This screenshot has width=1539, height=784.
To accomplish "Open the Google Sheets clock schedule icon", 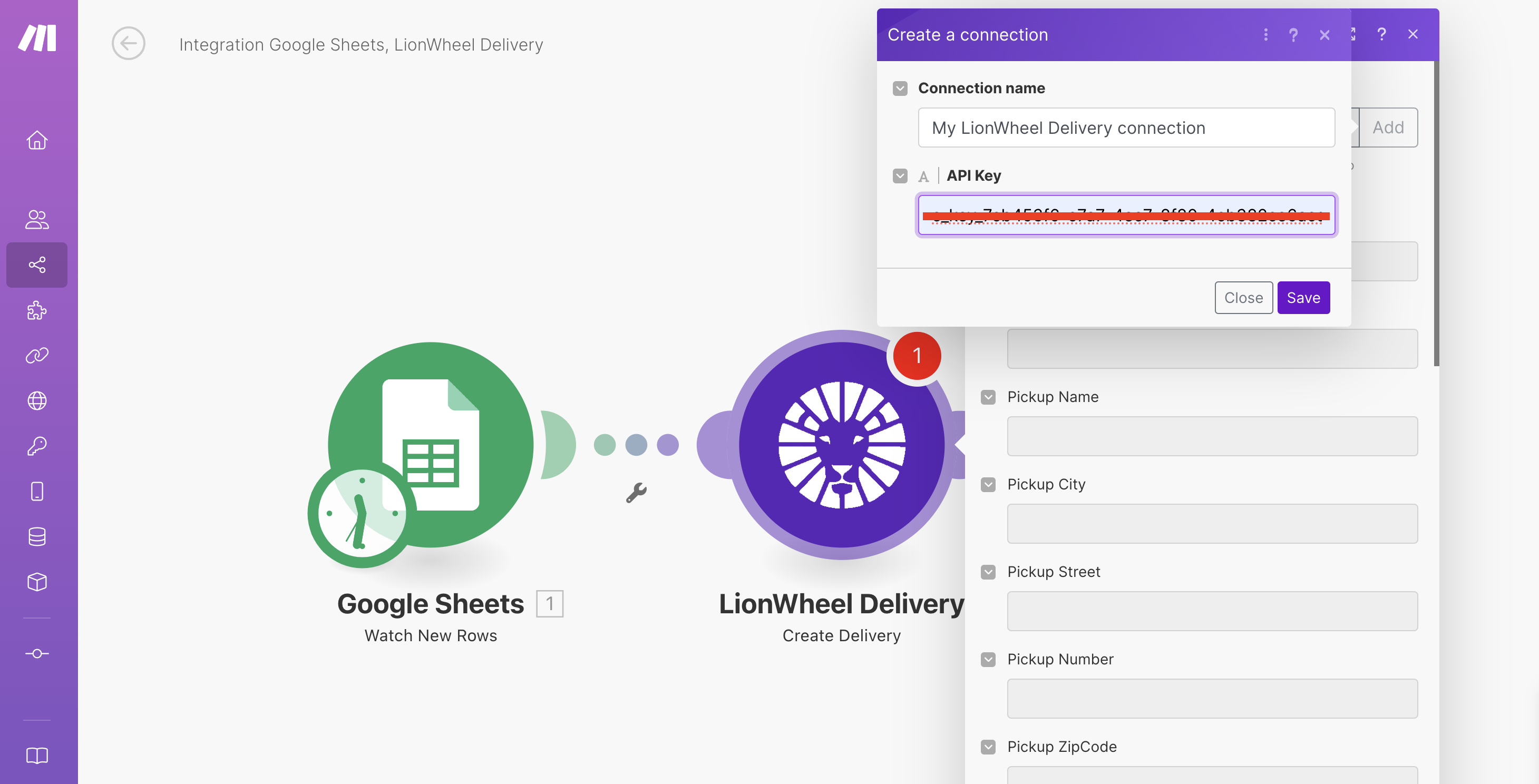I will tap(362, 514).
